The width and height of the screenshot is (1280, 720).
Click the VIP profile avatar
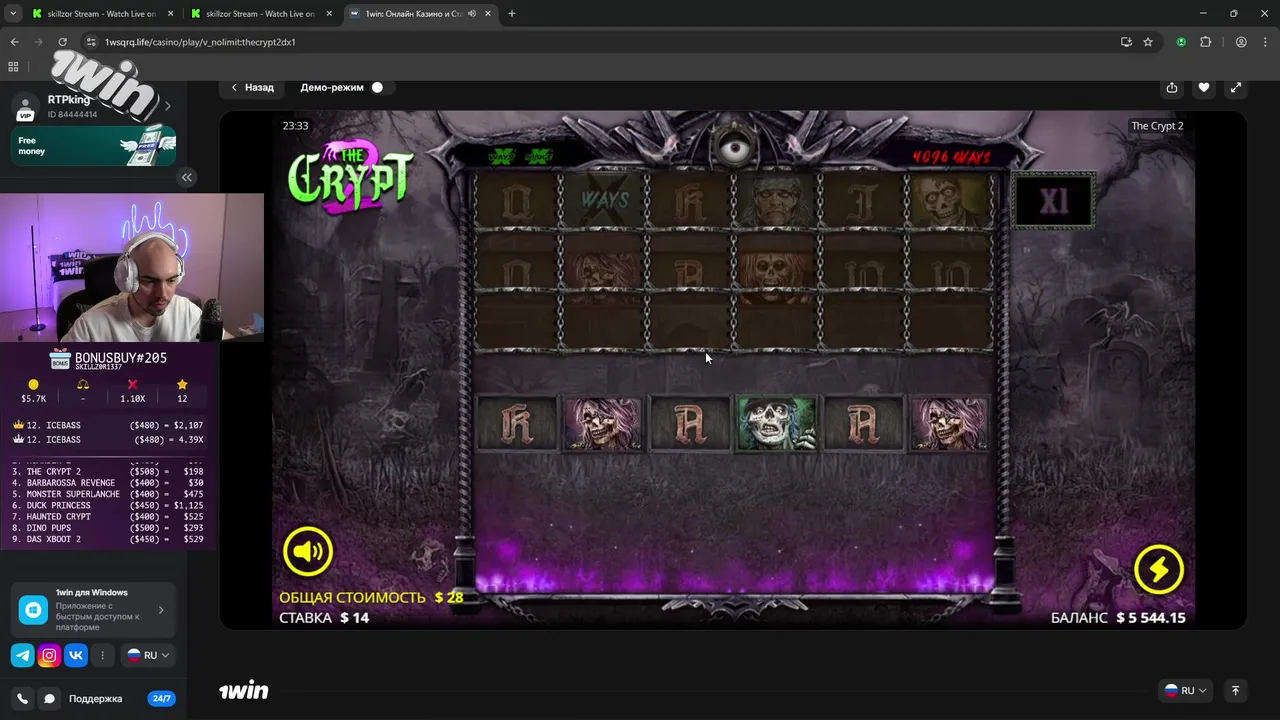click(25, 107)
